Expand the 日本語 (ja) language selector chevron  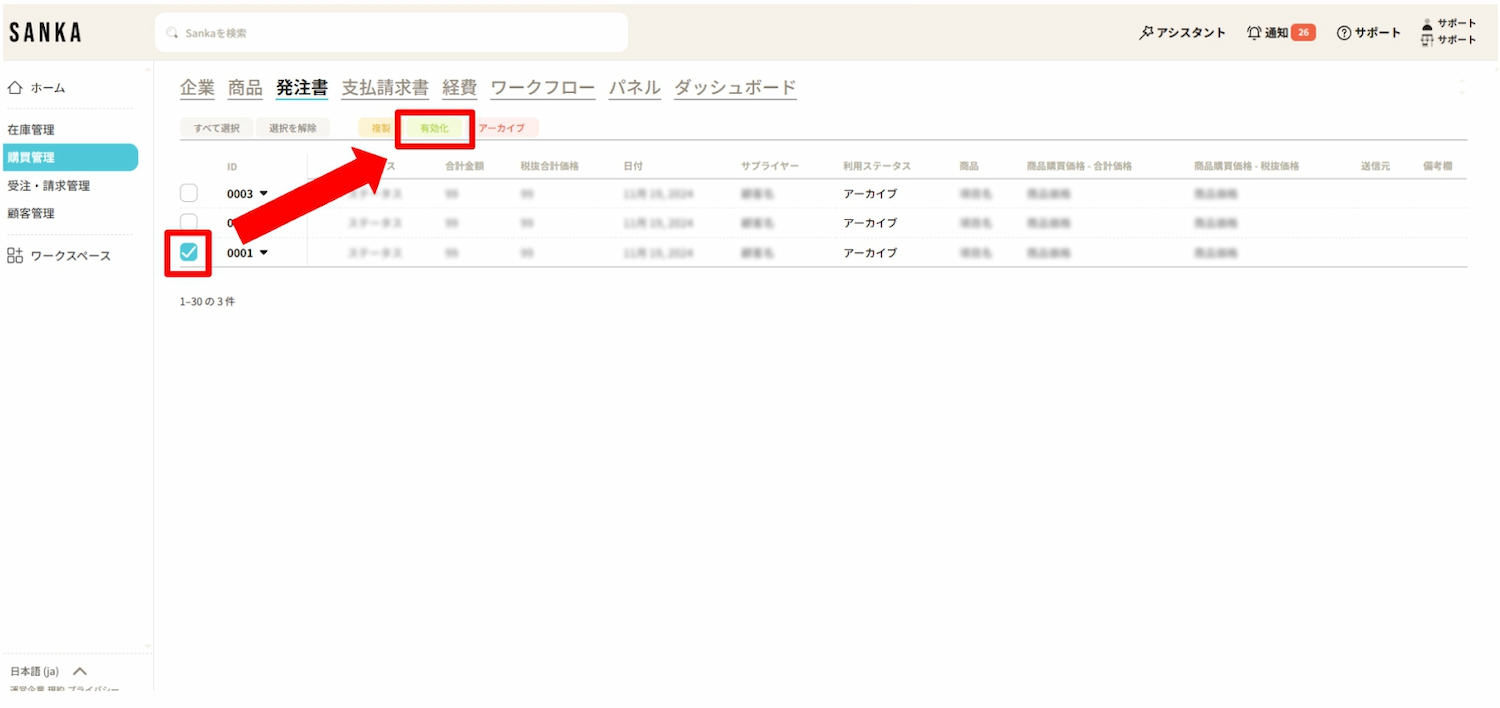[x=80, y=671]
